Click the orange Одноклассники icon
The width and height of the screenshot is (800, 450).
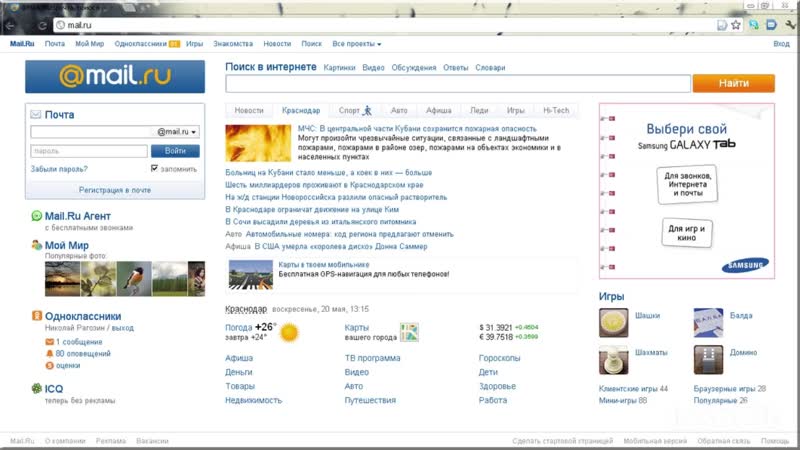(x=37, y=316)
